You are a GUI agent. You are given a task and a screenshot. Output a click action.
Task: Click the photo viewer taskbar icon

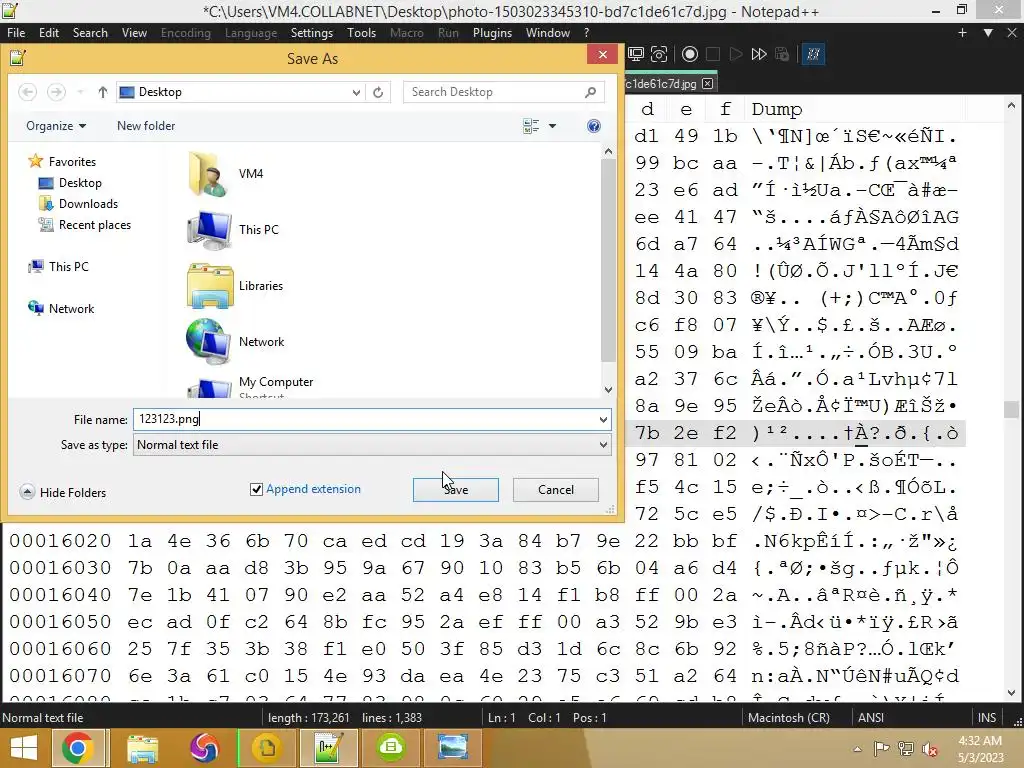tap(453, 748)
